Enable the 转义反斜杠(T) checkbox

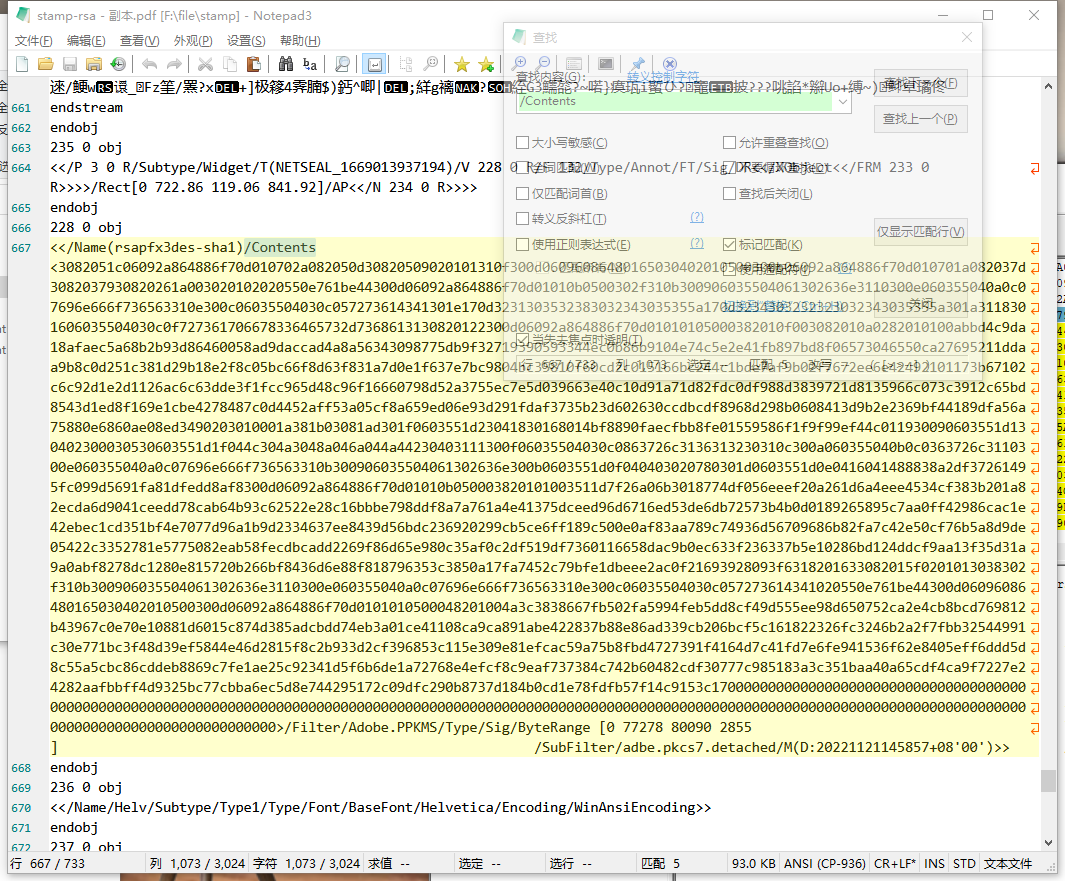[522, 219]
